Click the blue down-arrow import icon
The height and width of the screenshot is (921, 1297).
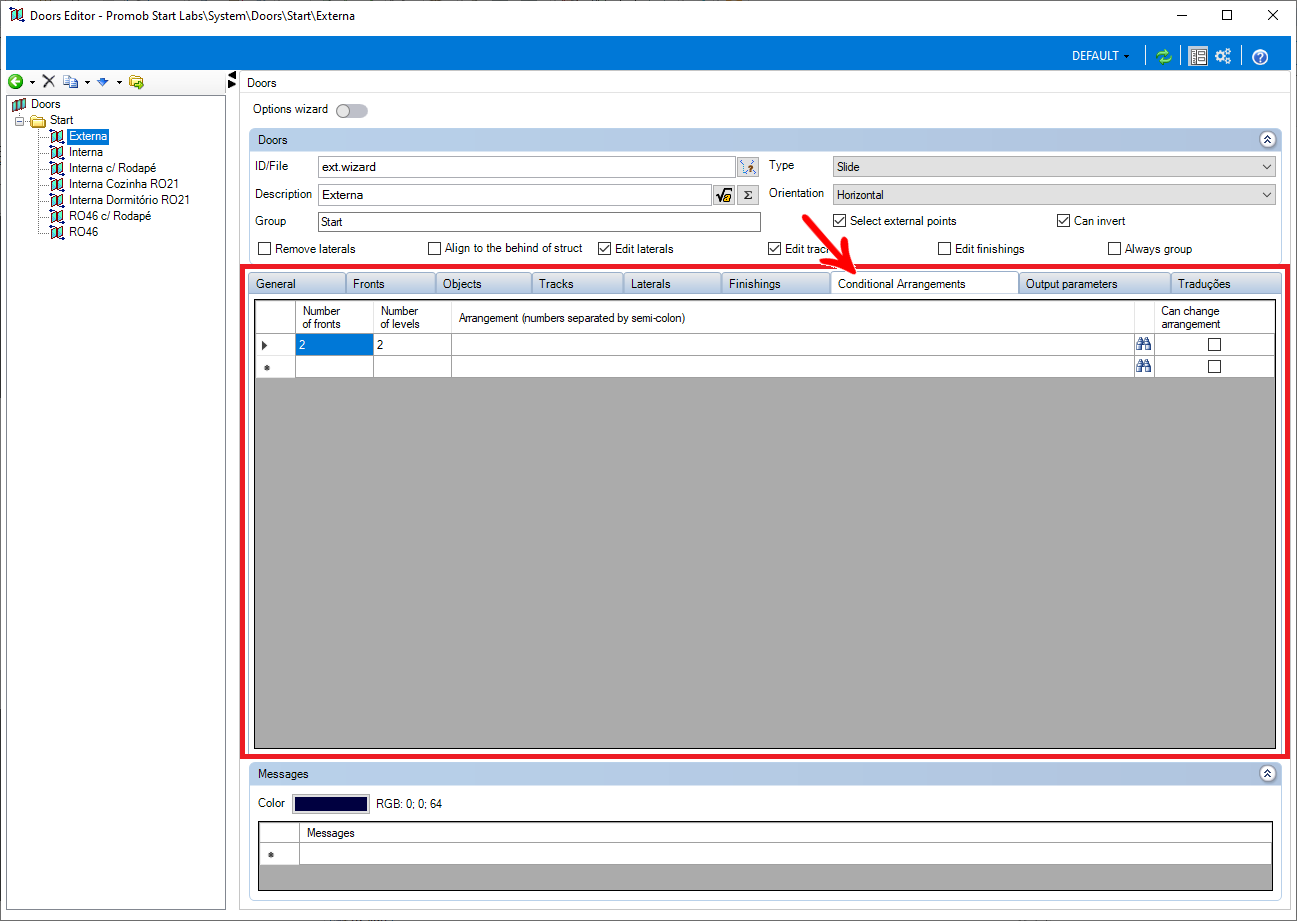(102, 82)
